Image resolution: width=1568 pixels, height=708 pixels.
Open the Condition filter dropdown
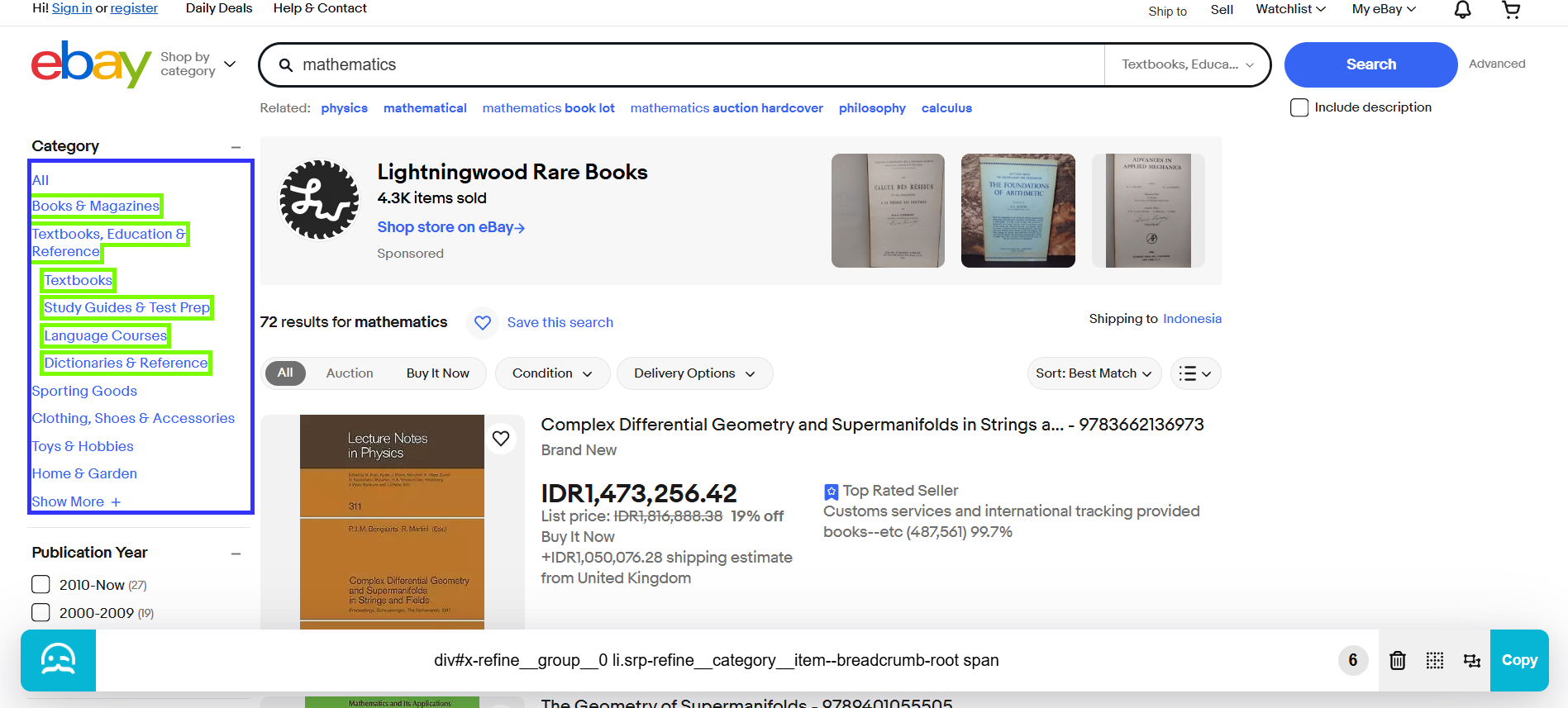click(x=552, y=373)
